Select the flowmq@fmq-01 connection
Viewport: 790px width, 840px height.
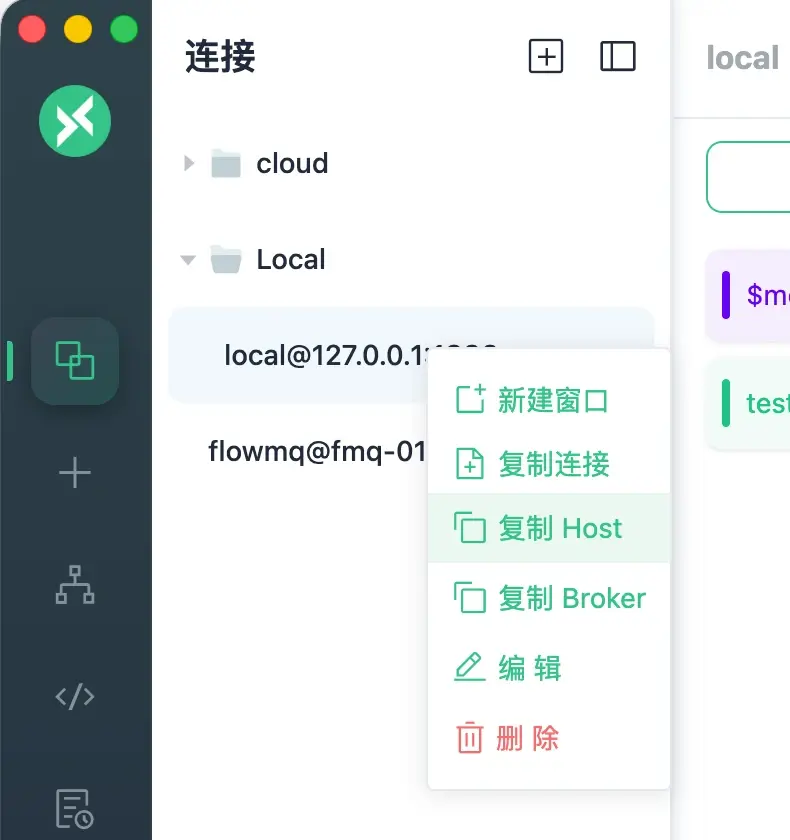[316, 452]
